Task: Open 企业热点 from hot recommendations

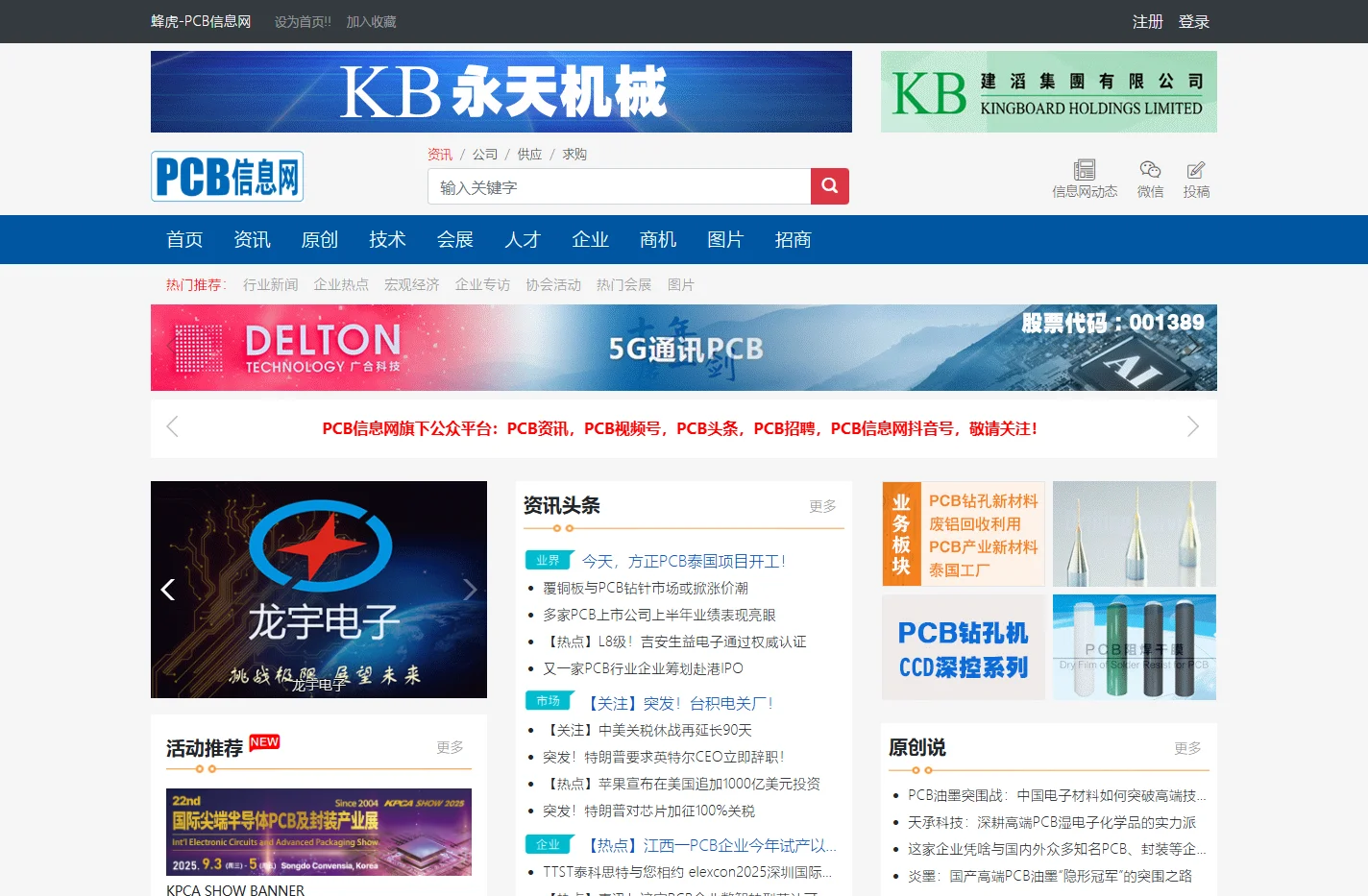Action: tap(341, 284)
